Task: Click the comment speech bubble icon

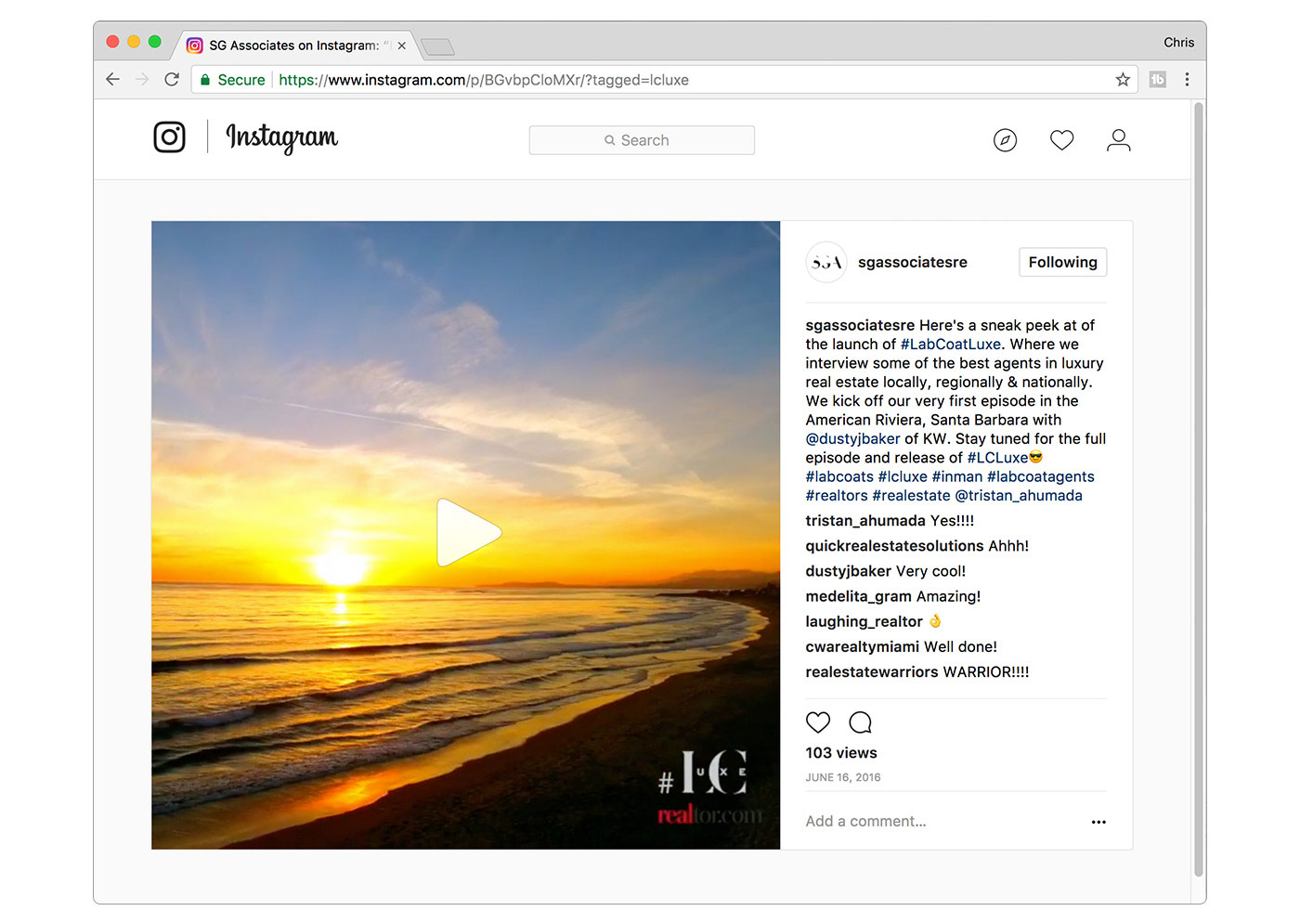Action: 861,722
